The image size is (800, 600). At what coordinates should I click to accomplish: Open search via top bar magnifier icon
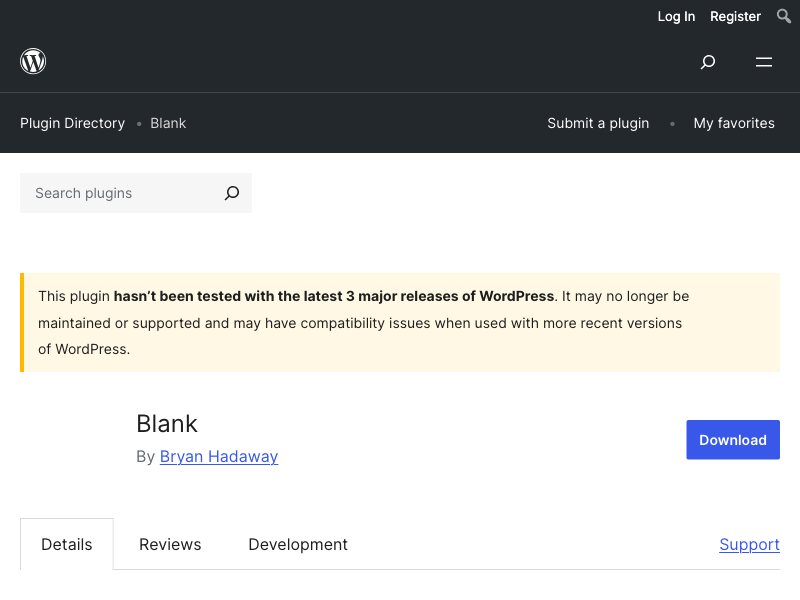[784, 16]
